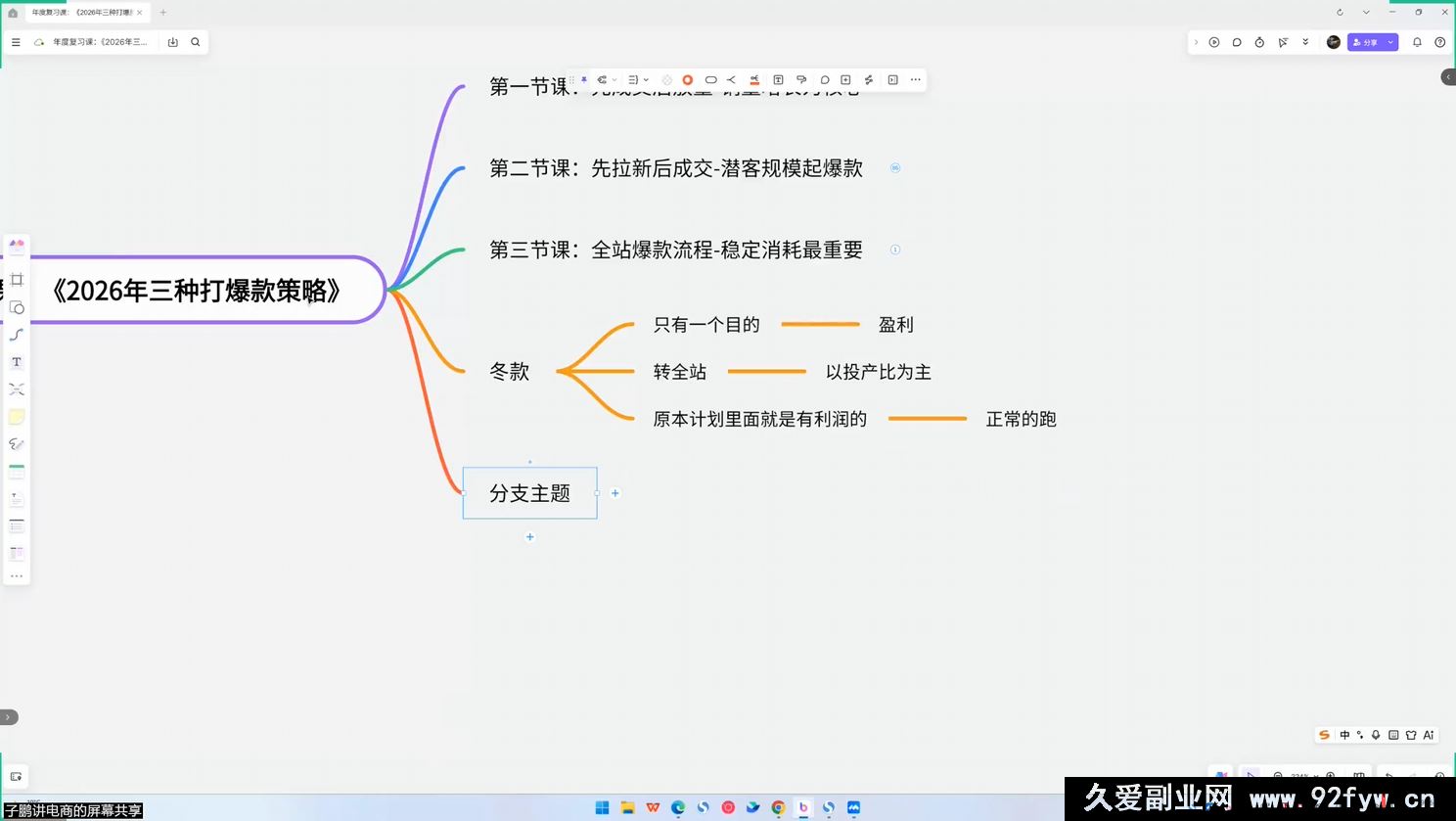Collapse the top toolbar with the double chevron

[1305, 42]
